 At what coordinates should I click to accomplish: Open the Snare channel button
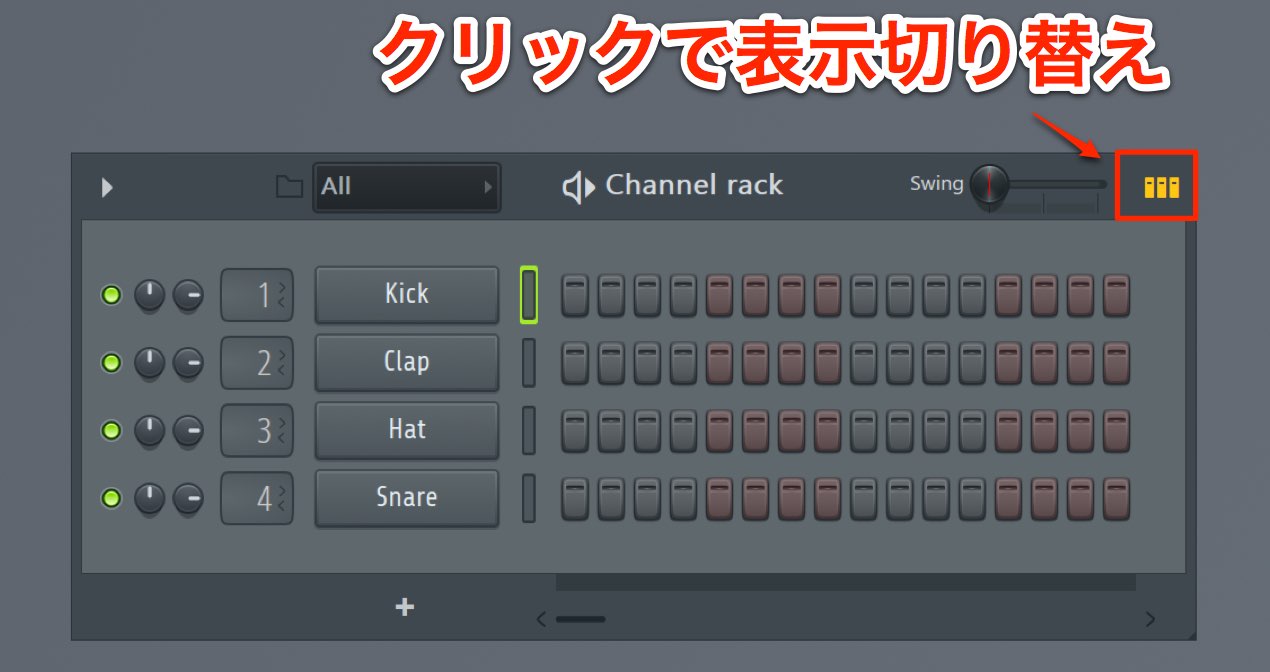coord(407,498)
